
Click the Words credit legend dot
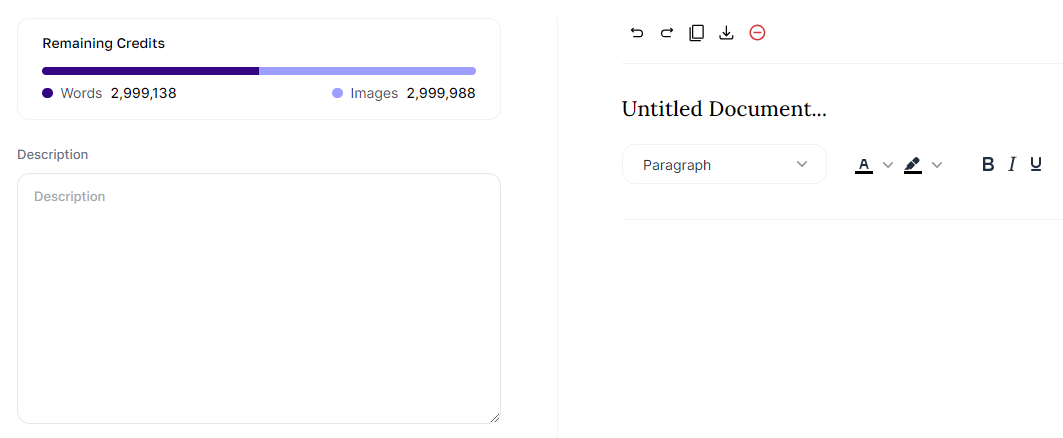click(x=47, y=94)
